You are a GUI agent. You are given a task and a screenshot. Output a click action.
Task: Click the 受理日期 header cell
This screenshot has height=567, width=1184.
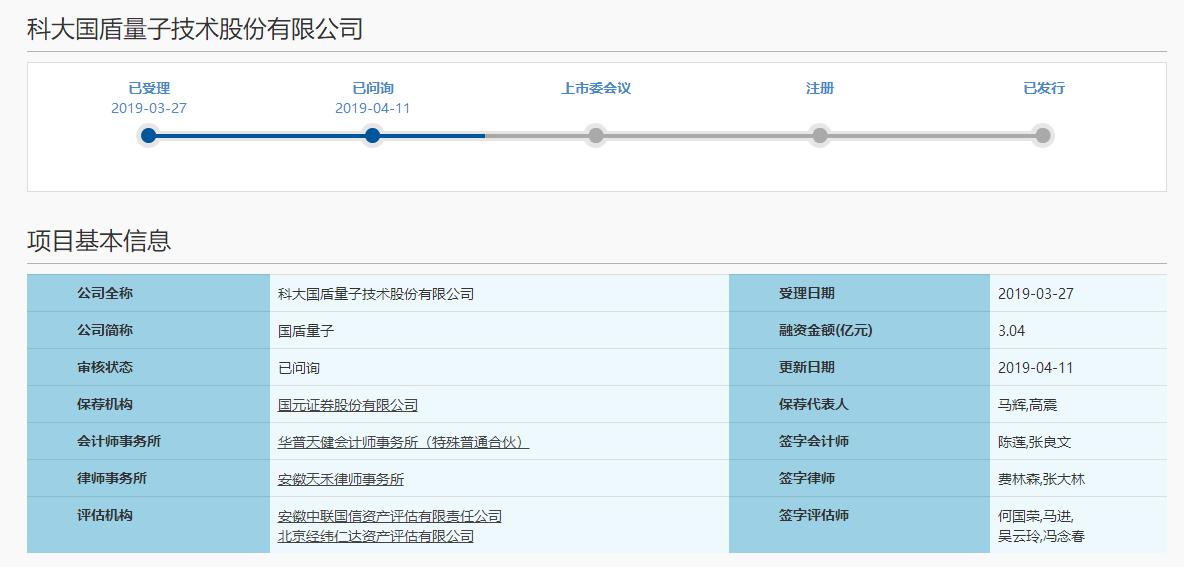pyautogui.click(x=859, y=293)
